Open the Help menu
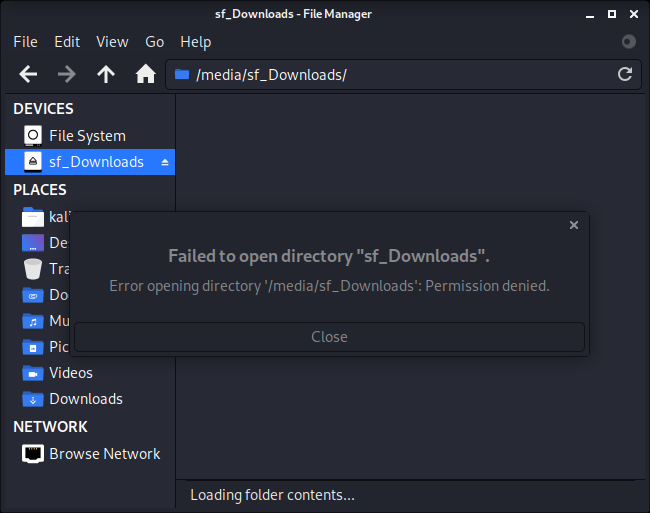Image resolution: width=650 pixels, height=513 pixels. coord(195,41)
